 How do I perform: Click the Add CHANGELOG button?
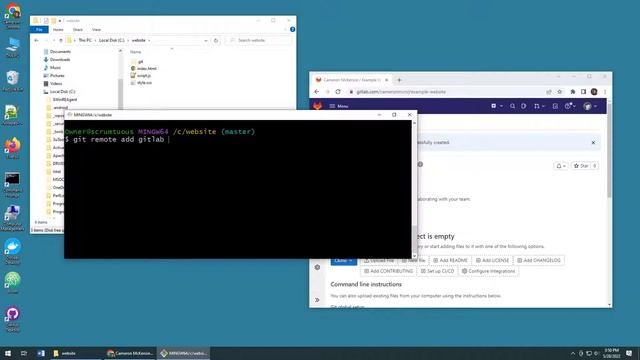(x=539, y=260)
